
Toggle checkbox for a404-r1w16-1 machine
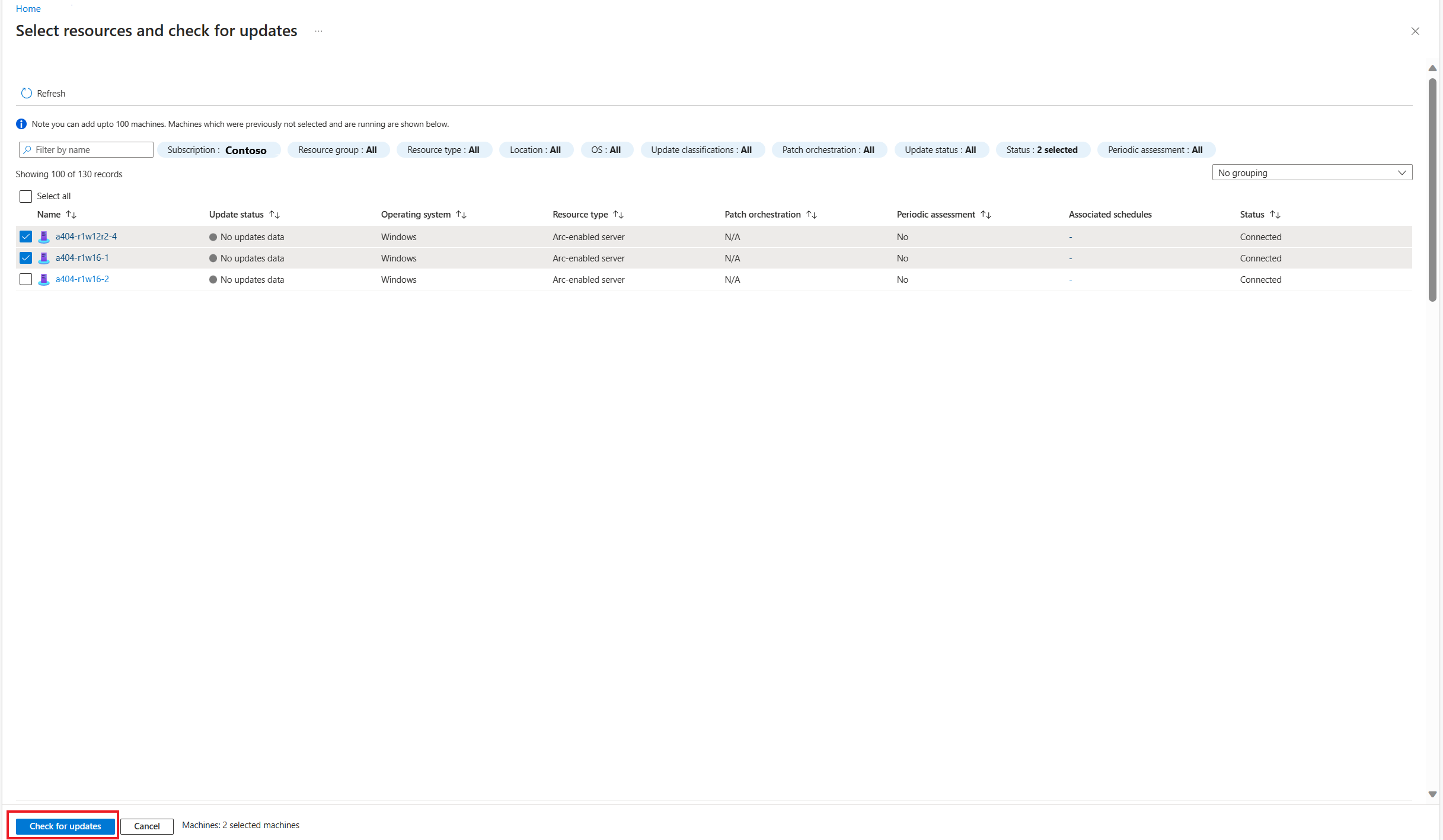[27, 258]
